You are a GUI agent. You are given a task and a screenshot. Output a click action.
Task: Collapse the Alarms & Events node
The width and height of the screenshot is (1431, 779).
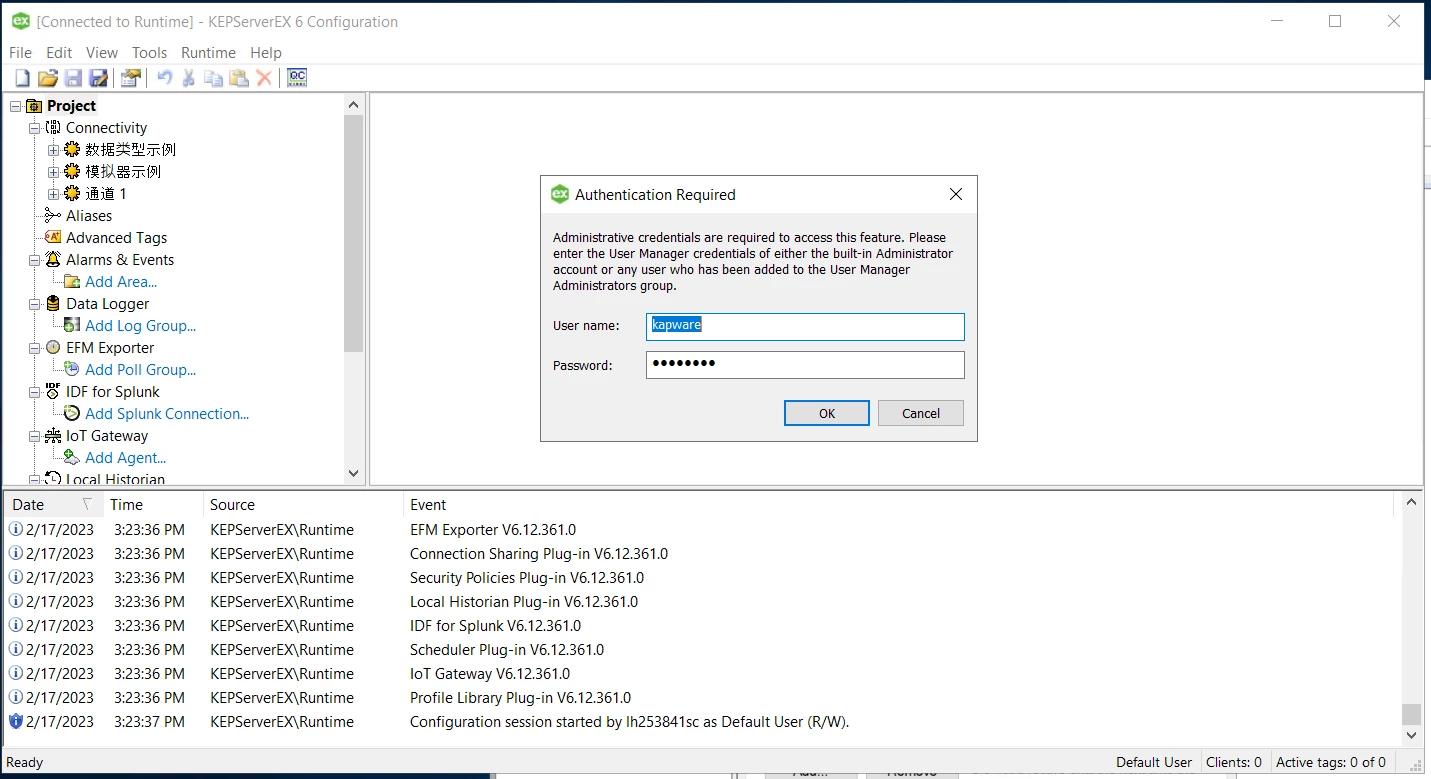tap(34, 260)
